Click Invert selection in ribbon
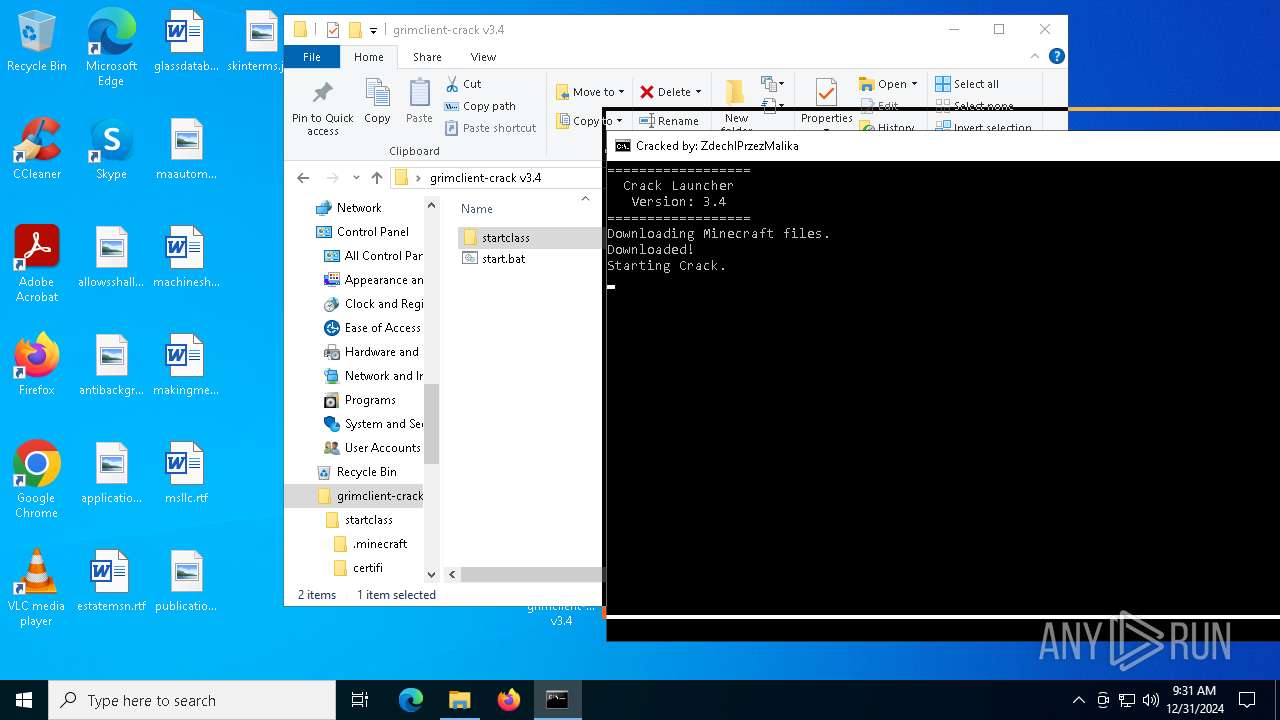This screenshot has height=720, width=1280. point(983,128)
